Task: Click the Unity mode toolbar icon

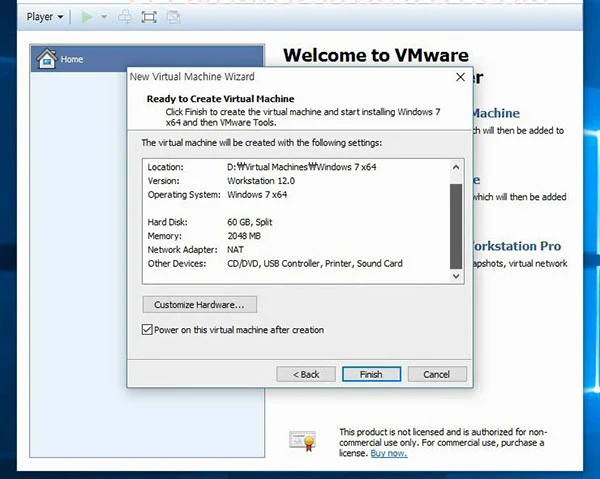Action: (x=173, y=17)
